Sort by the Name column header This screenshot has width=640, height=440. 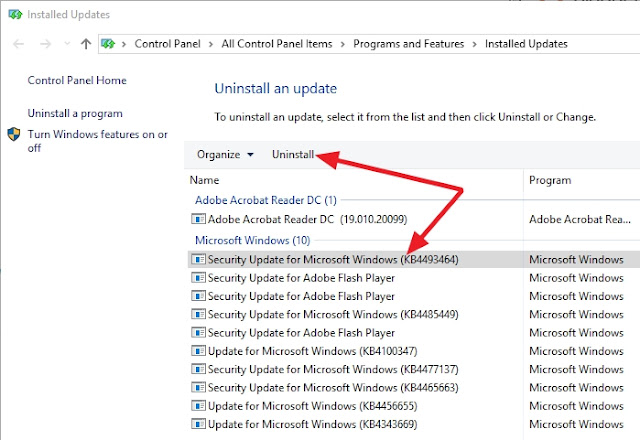[204, 181]
